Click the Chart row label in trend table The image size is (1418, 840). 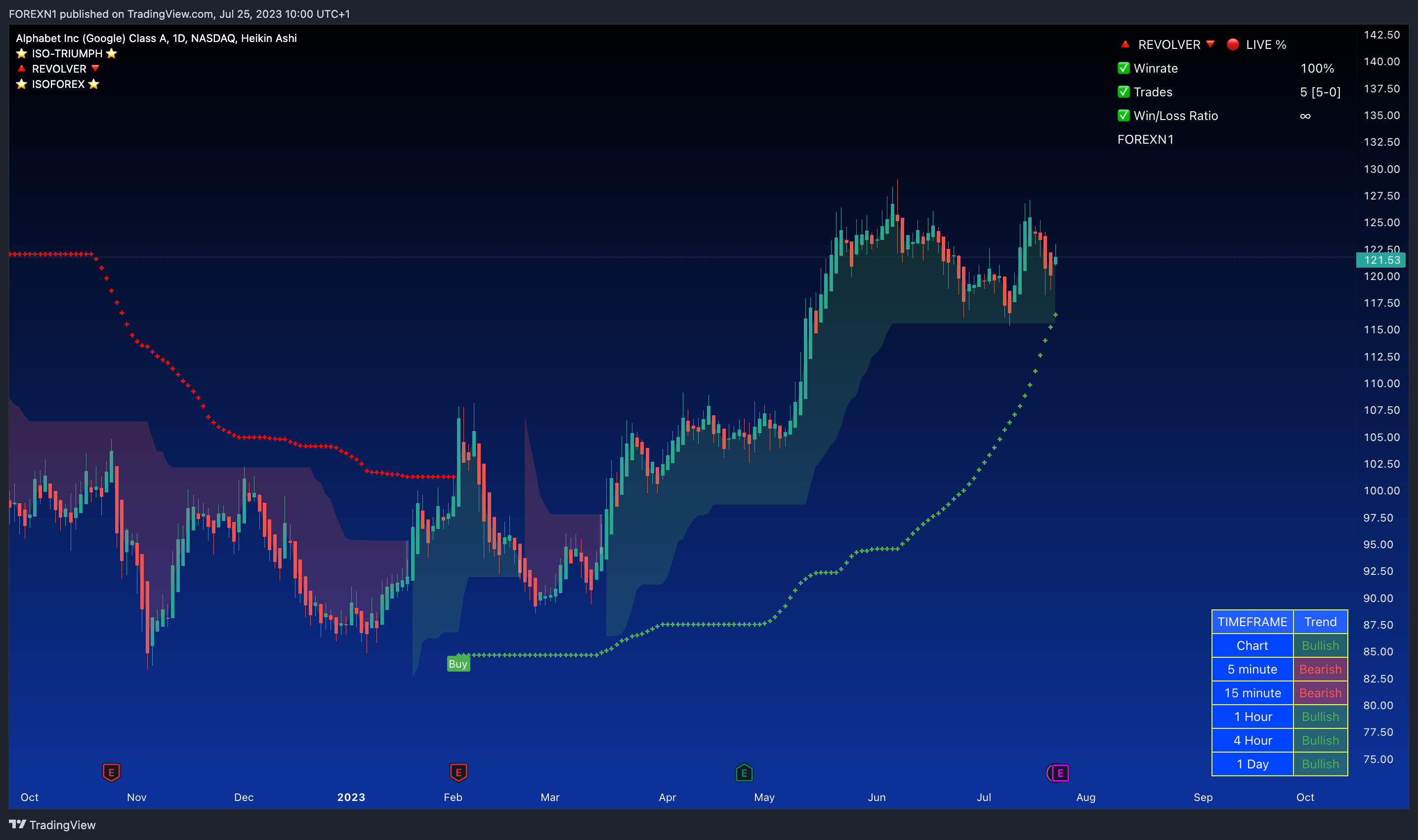tap(1252, 645)
